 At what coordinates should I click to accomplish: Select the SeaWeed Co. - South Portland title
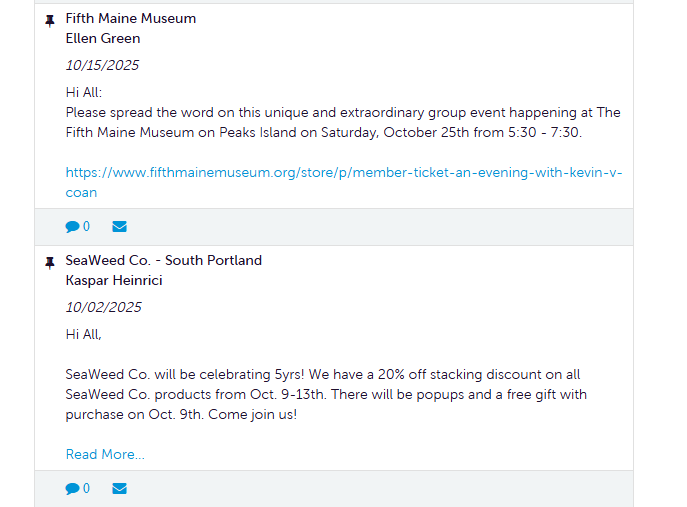[x=164, y=260]
